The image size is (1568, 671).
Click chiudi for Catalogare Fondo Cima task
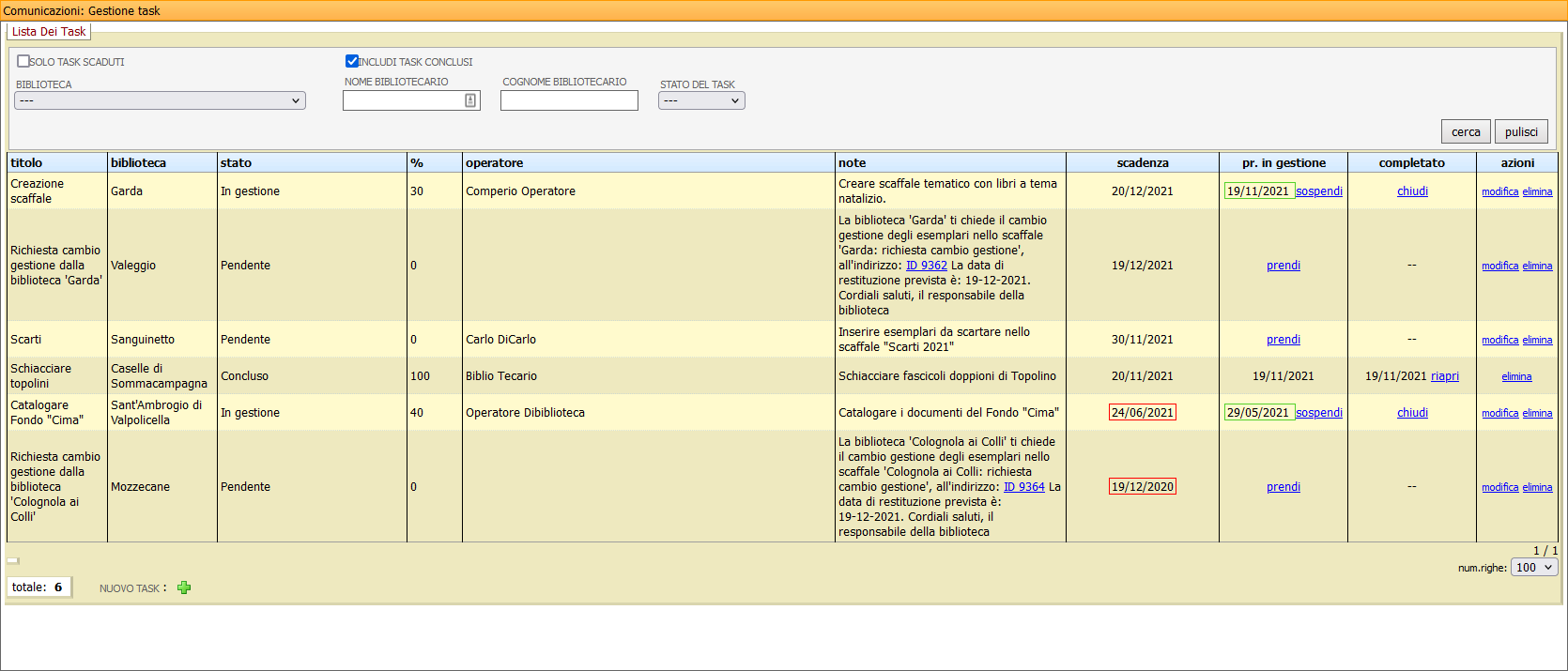(1412, 413)
